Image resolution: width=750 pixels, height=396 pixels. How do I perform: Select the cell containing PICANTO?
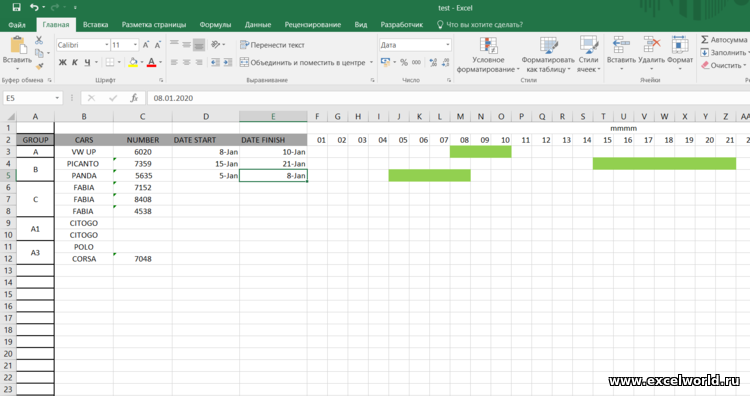pos(84,164)
